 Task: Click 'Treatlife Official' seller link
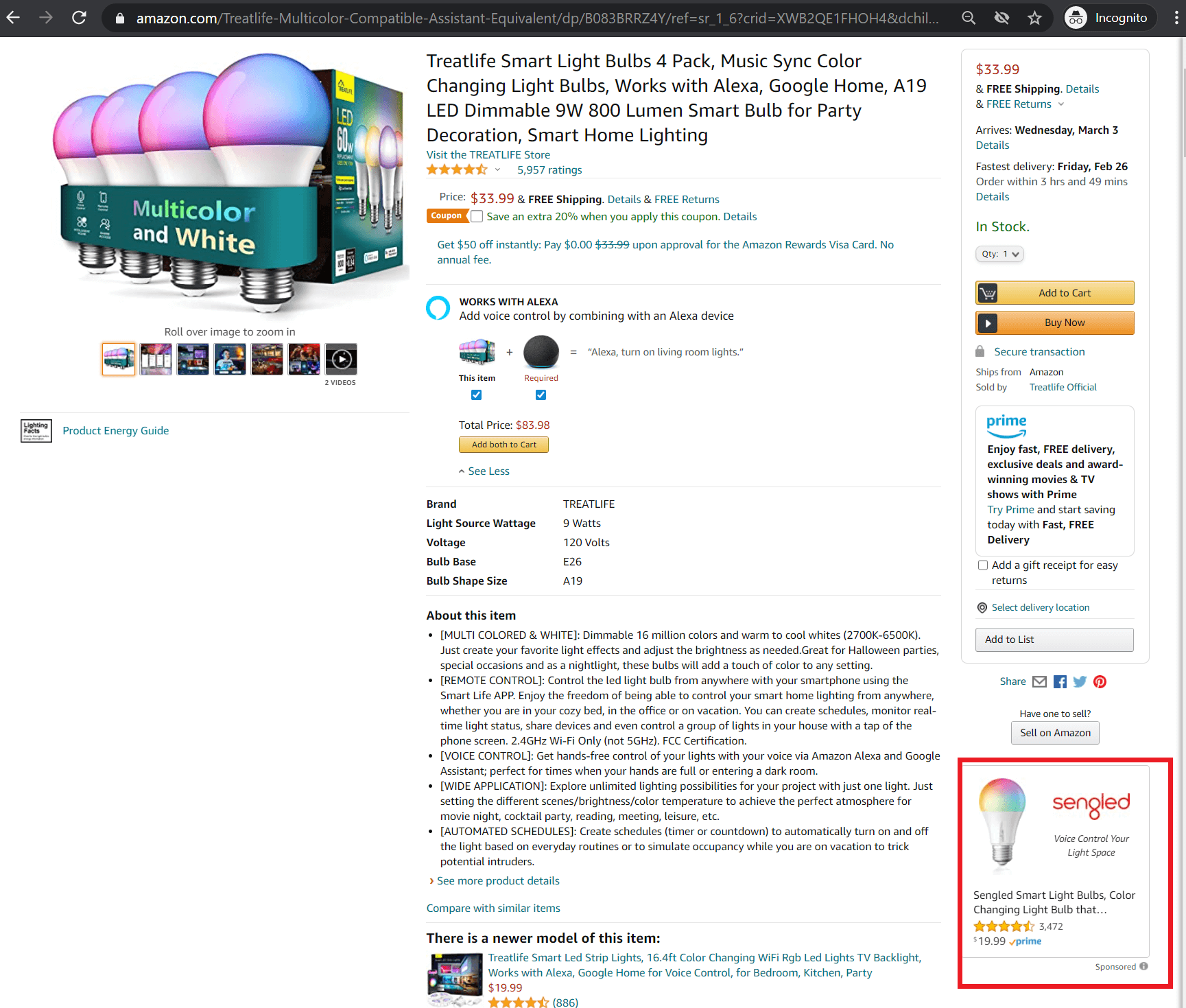pos(1063,388)
